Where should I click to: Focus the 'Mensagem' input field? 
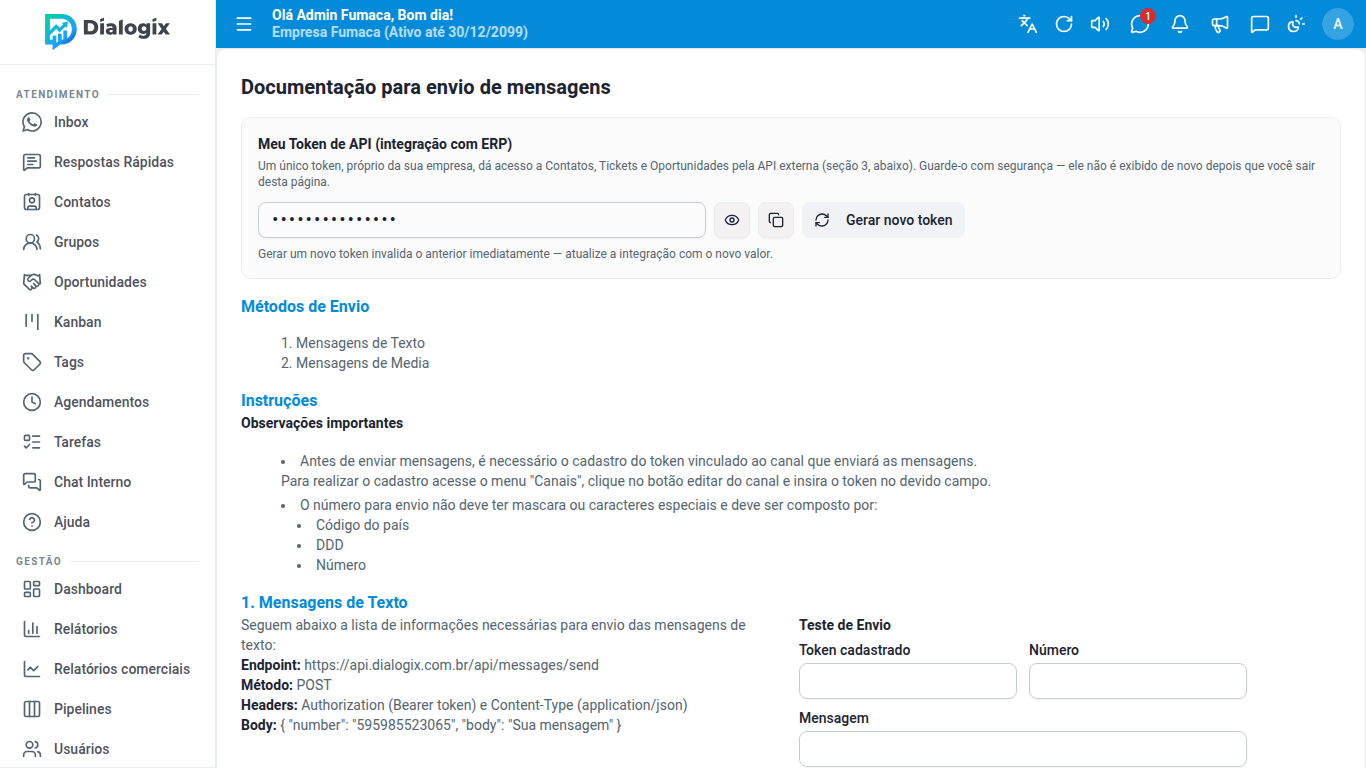[1023, 749]
